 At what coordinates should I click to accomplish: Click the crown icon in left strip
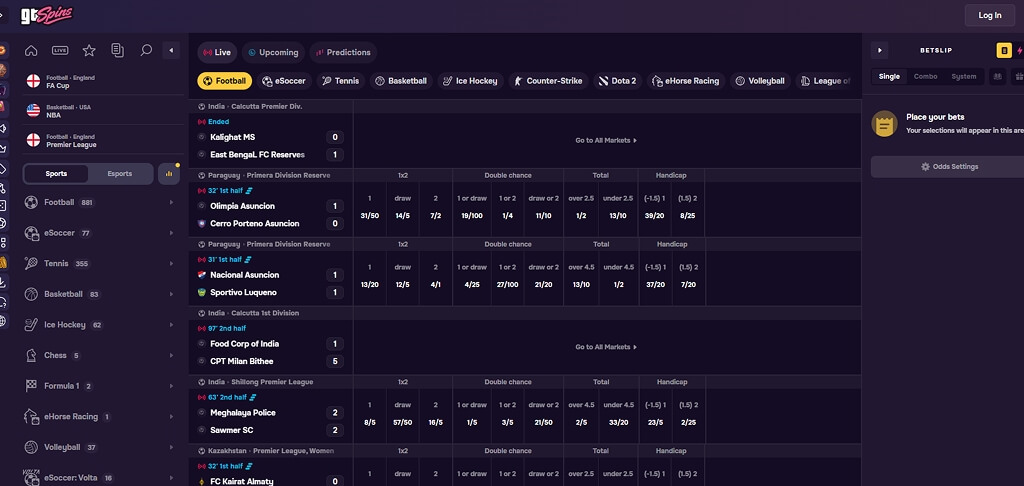tap(3, 149)
